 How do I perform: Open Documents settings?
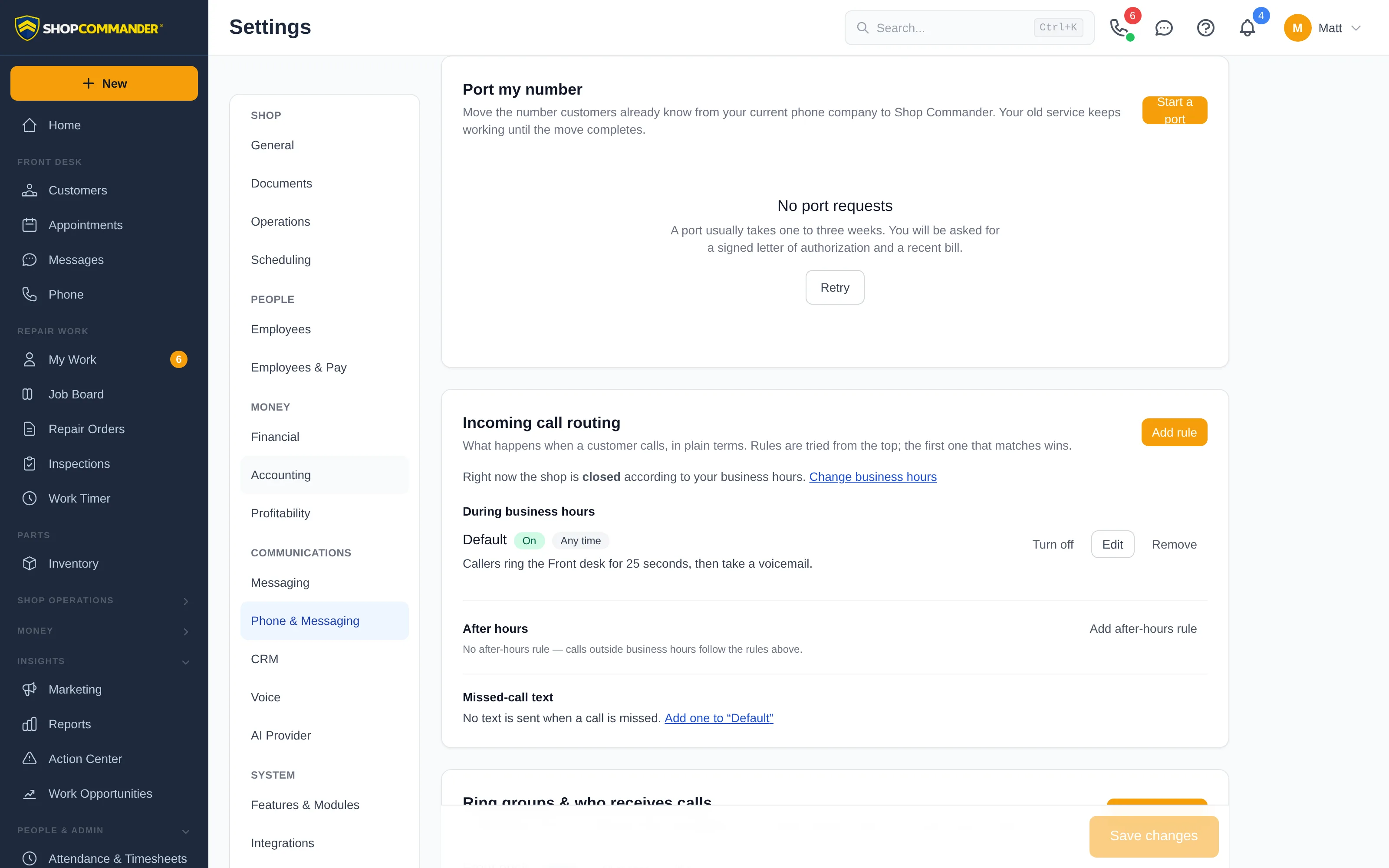(324, 183)
